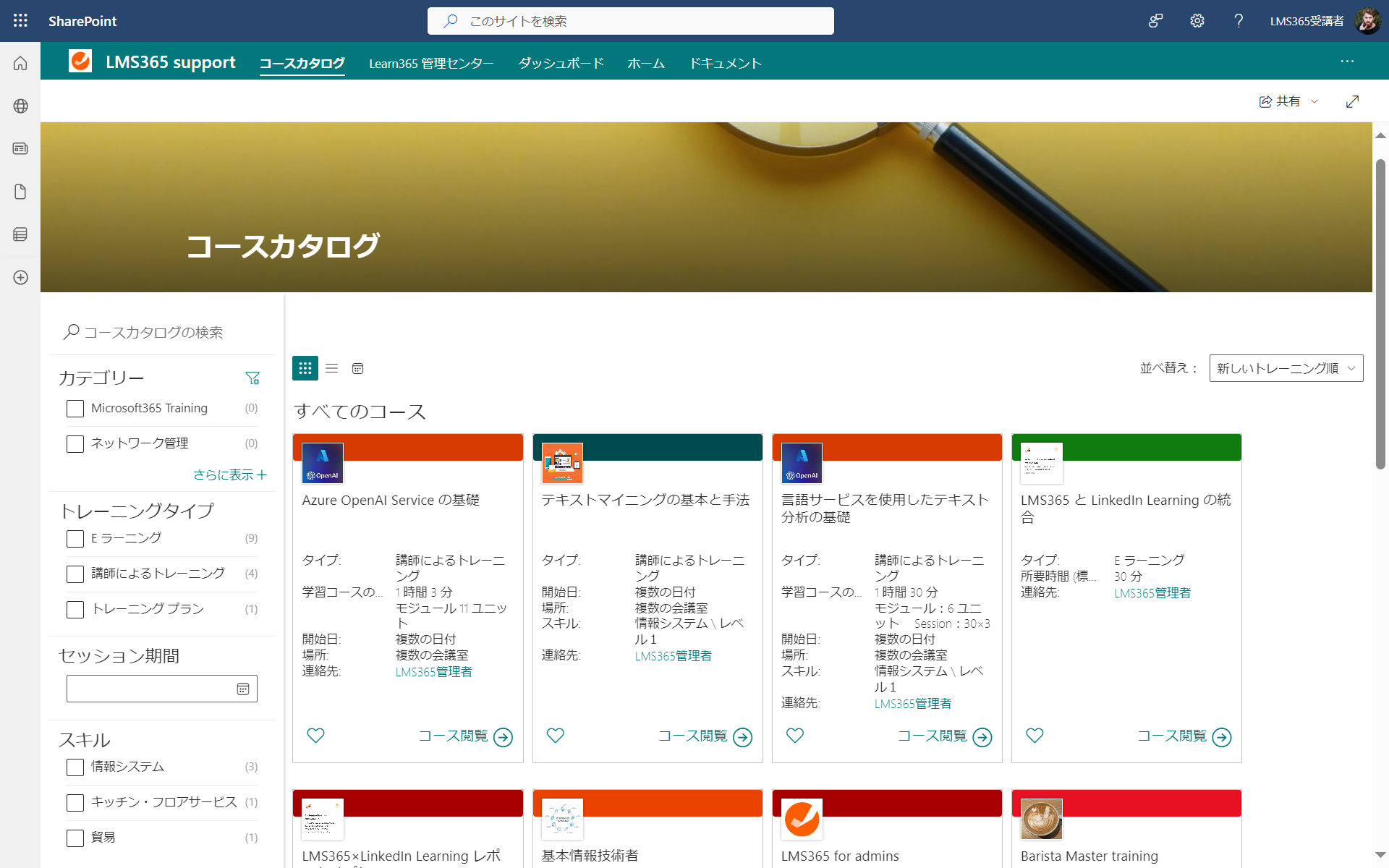Image resolution: width=1389 pixels, height=868 pixels.
Task: Open the 基本情報技術者 course title
Action: [590, 856]
